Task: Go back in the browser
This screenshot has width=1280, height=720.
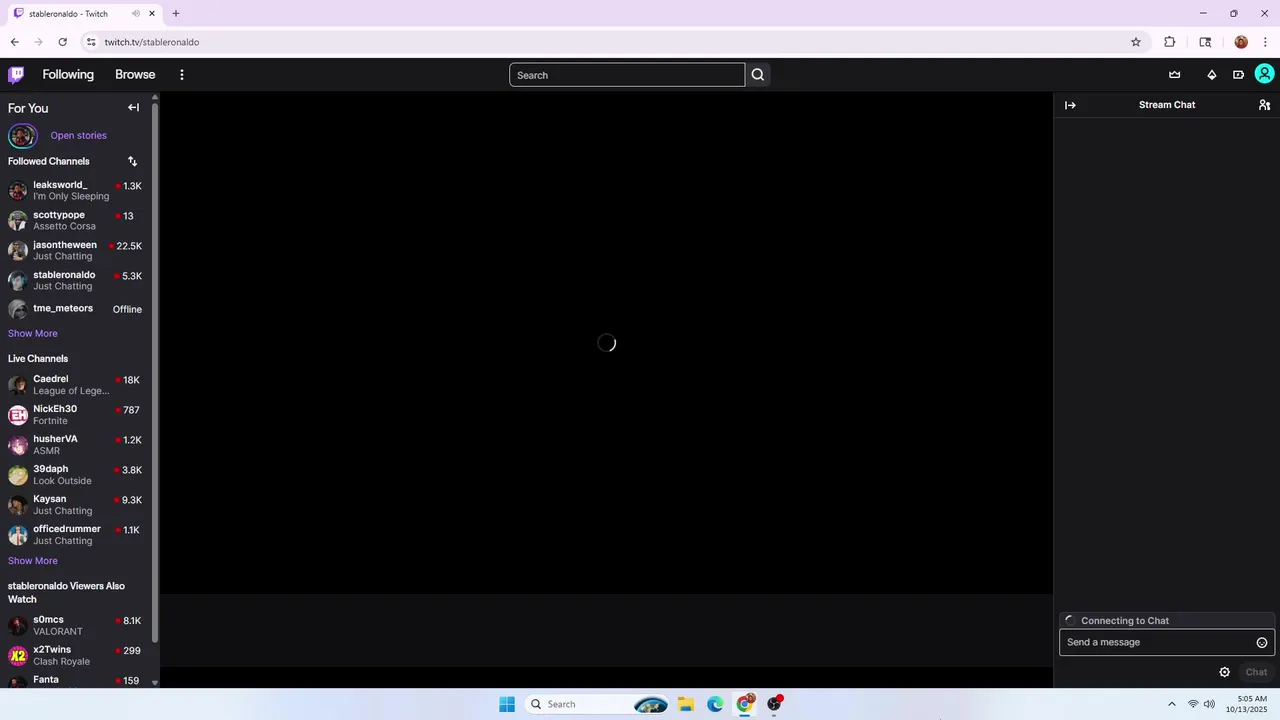Action: point(14,42)
